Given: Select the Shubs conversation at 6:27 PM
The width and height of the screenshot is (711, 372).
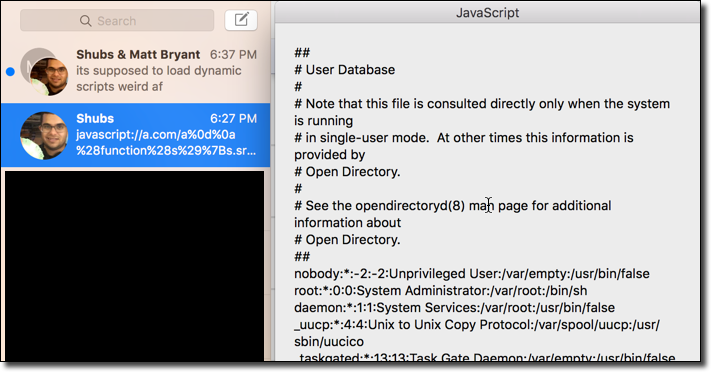Looking at the screenshot, I should [x=136, y=135].
